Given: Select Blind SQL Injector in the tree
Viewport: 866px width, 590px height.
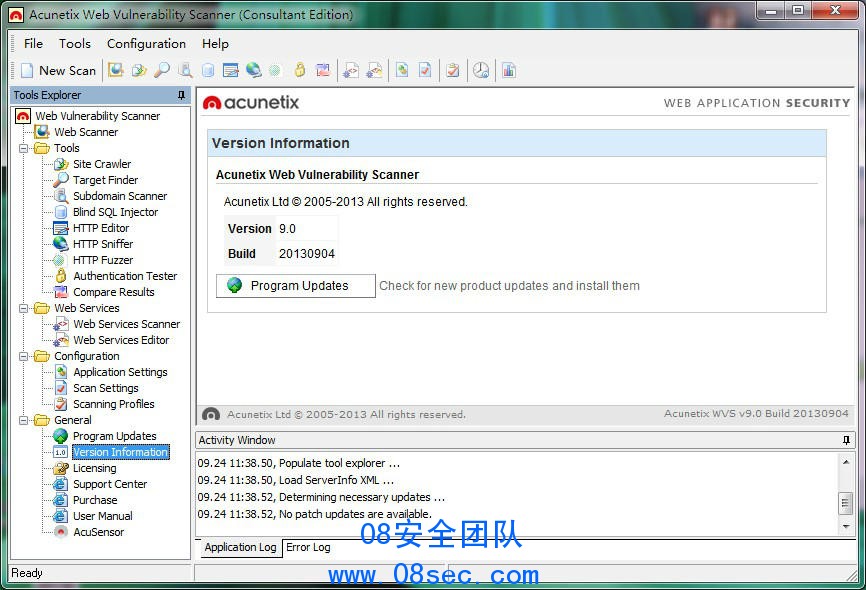Looking at the screenshot, I should pos(115,212).
